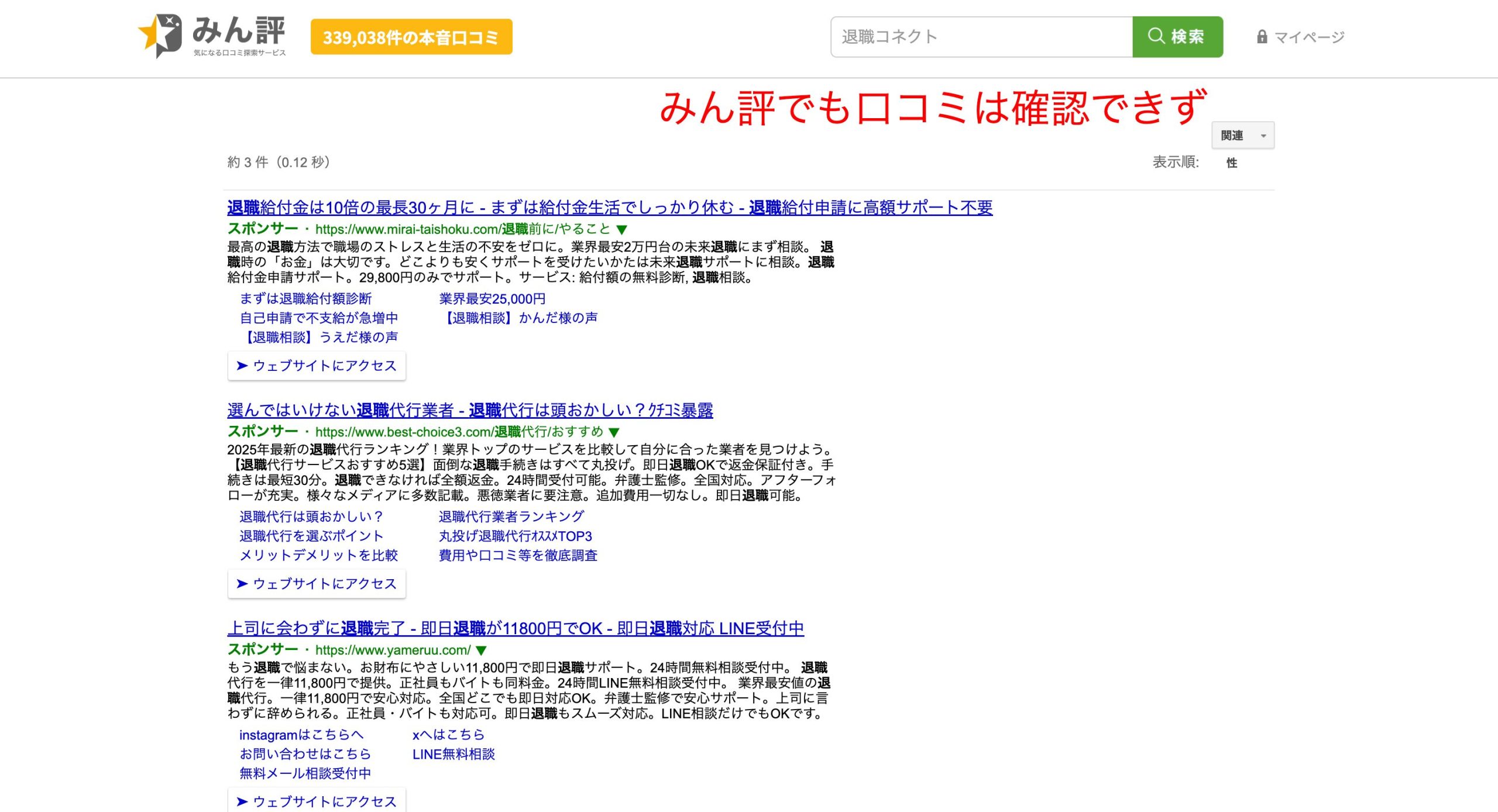This screenshot has width=1498, height=812.
Task: Click the https://www.mirai-taishoku.com ad URL
Action: point(463,229)
